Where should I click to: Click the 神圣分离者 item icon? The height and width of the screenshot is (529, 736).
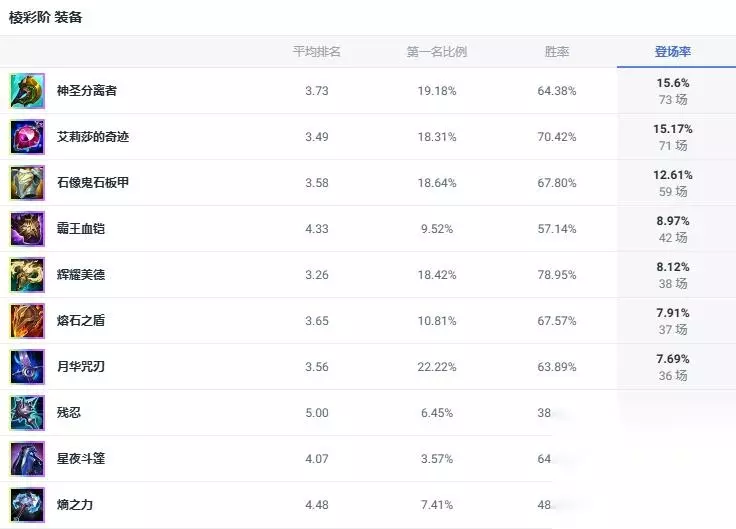coord(27,91)
